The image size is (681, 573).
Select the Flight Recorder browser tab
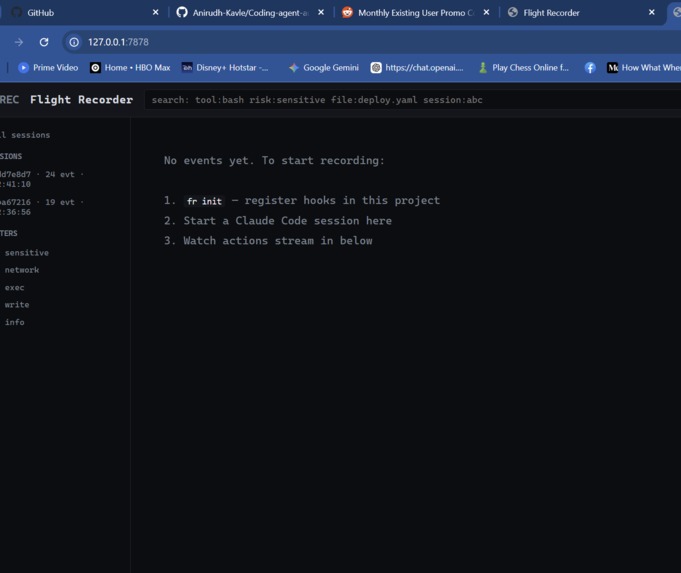click(581, 13)
